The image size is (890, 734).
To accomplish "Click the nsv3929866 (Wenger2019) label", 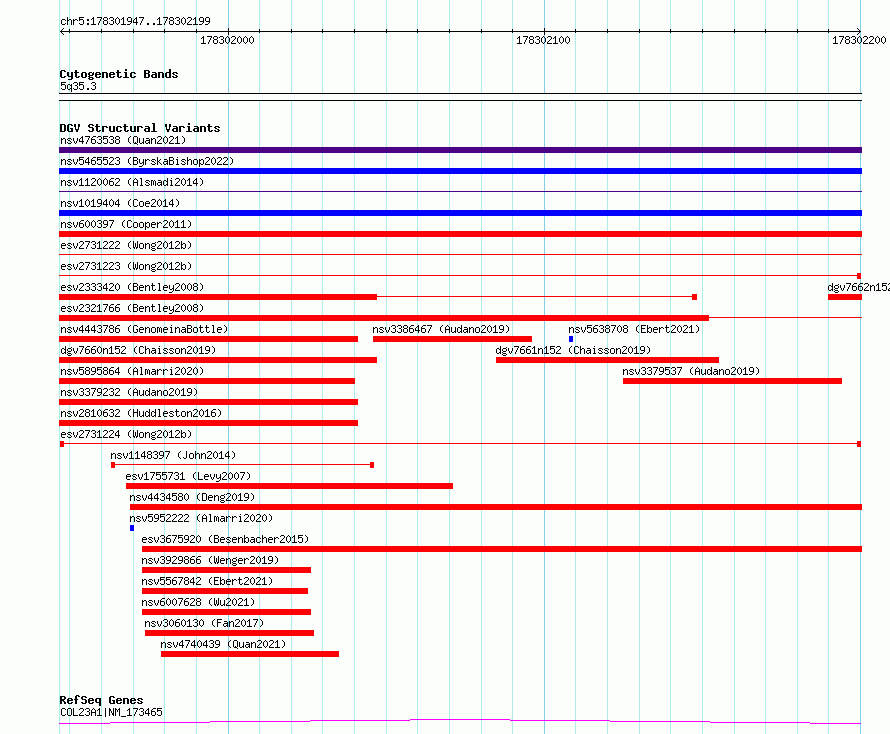I will click(210, 560).
